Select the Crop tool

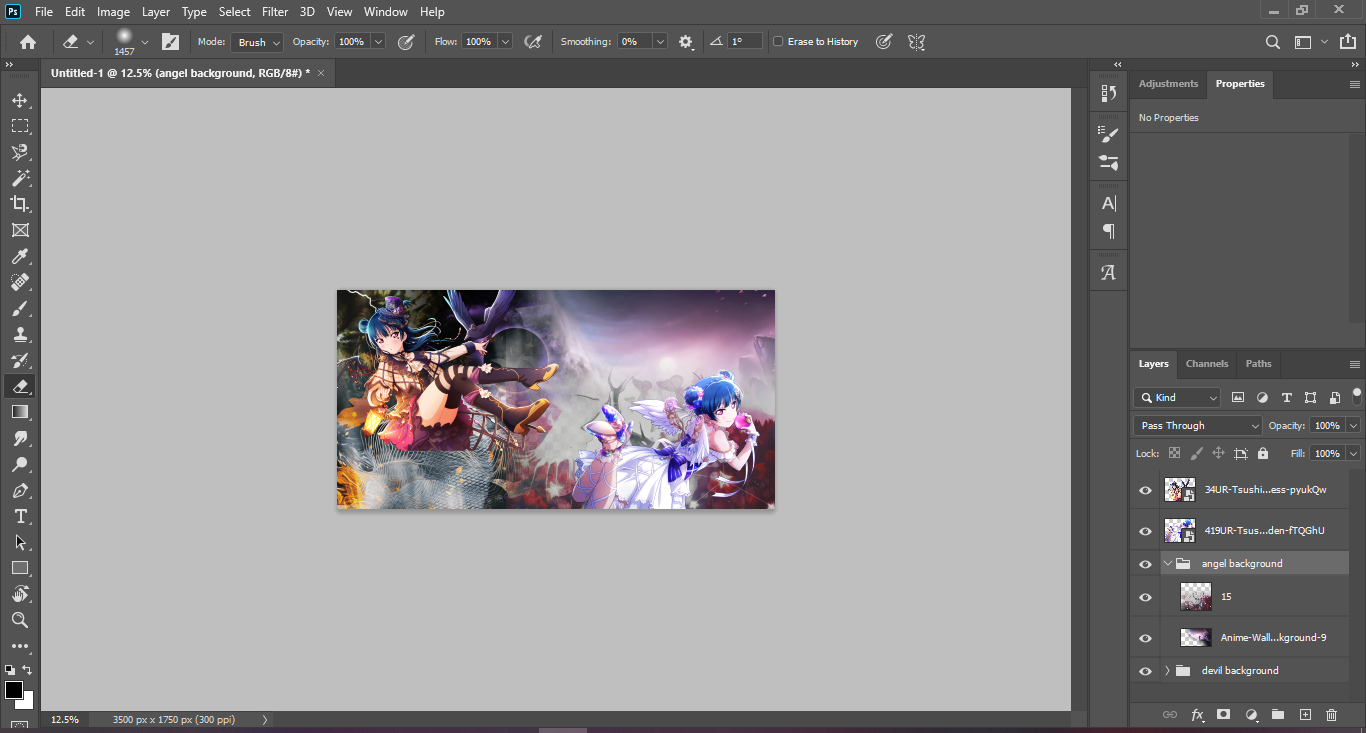19,204
